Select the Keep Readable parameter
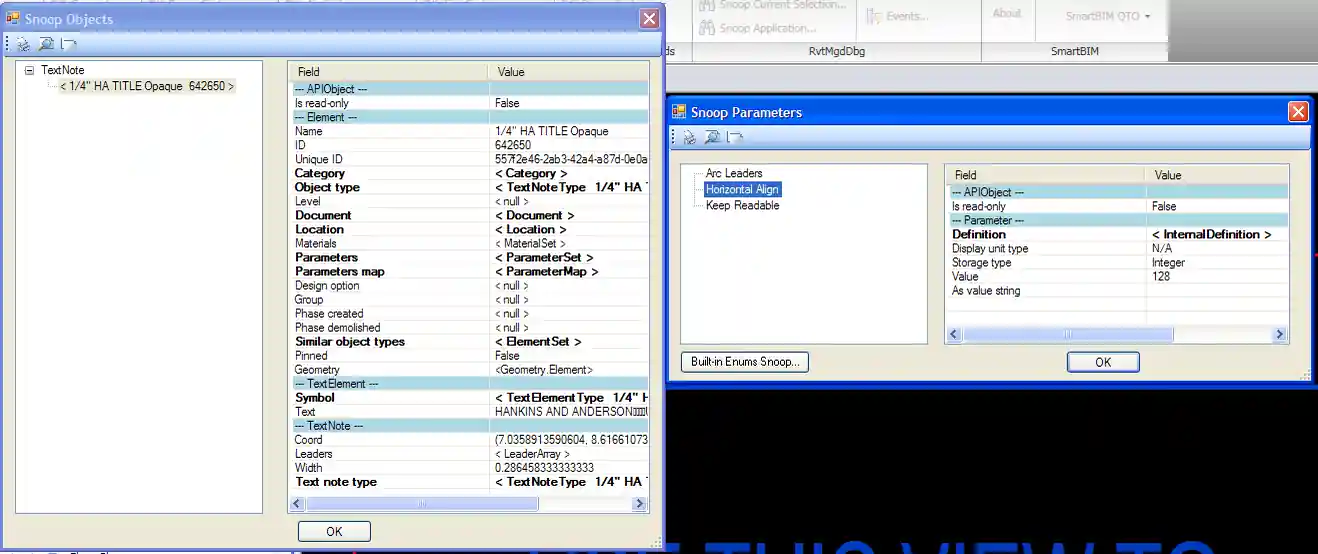The height and width of the screenshot is (554, 1318). coord(742,206)
